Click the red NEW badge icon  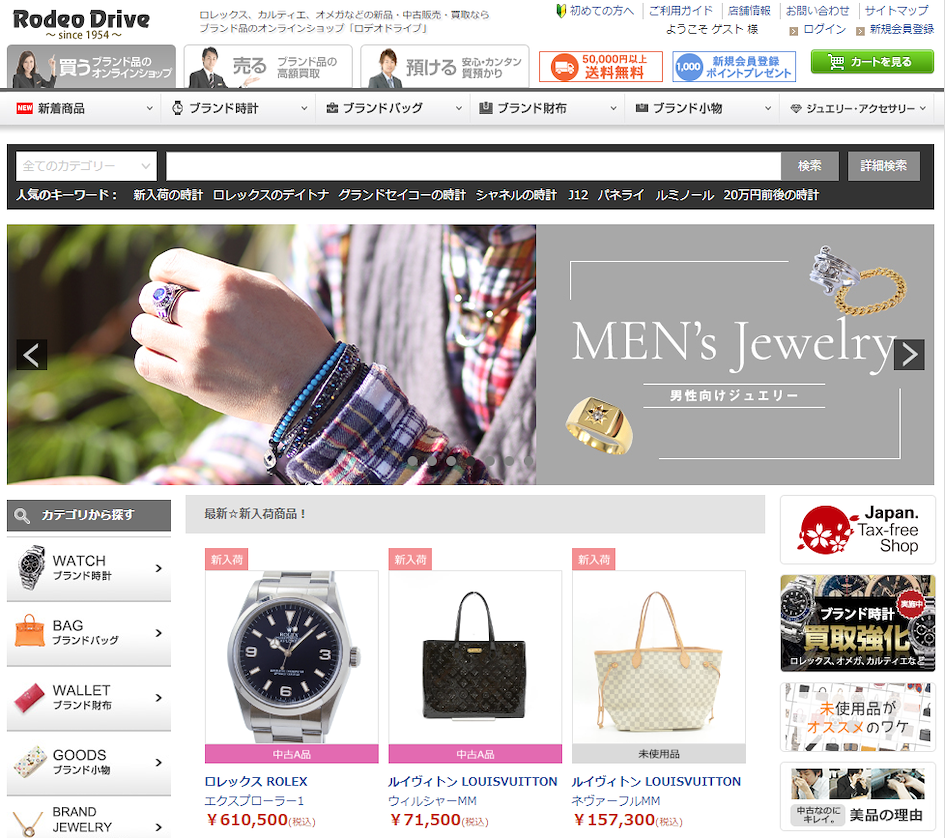(x=25, y=109)
